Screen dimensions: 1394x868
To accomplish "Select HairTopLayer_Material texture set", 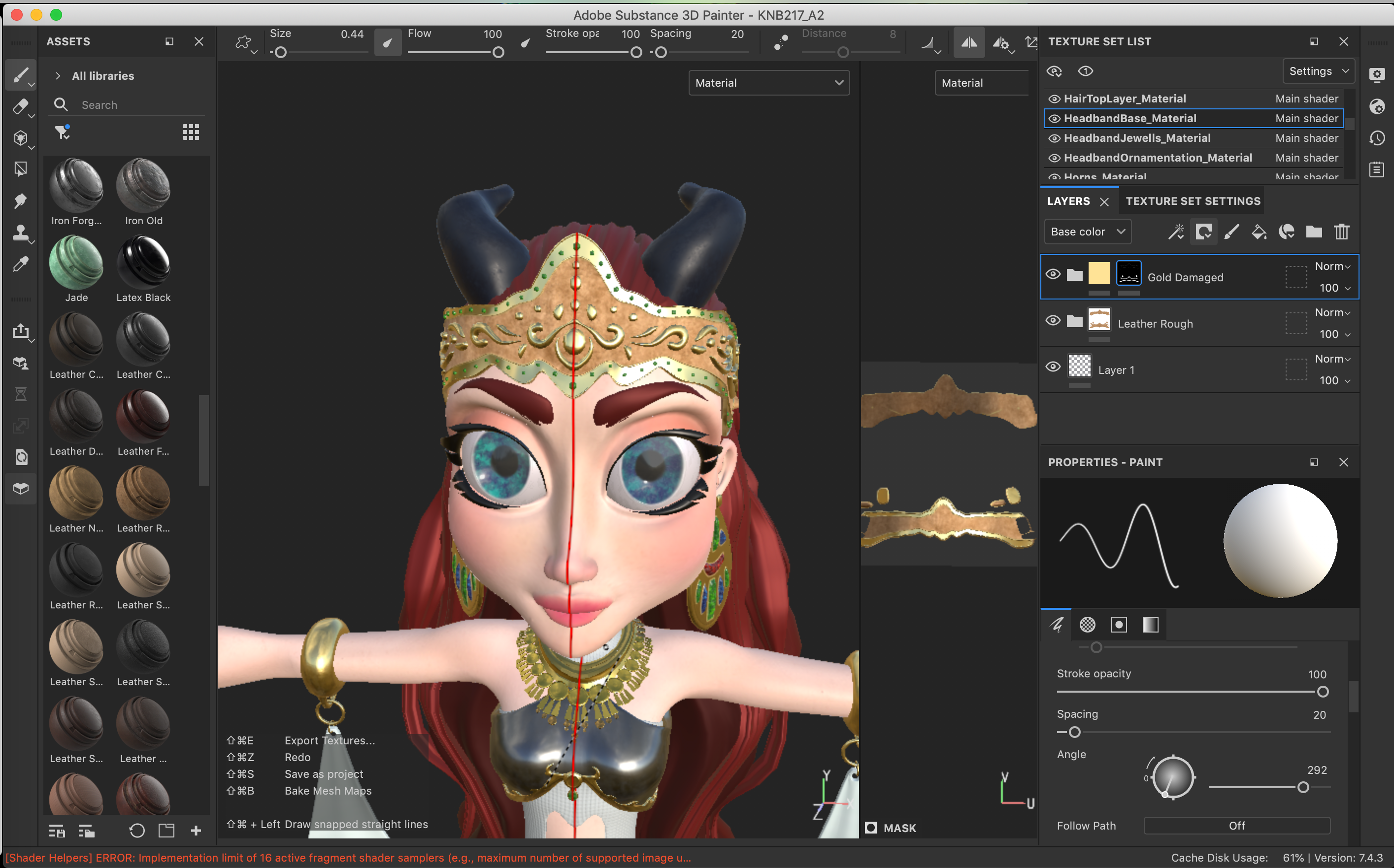I will point(1124,99).
